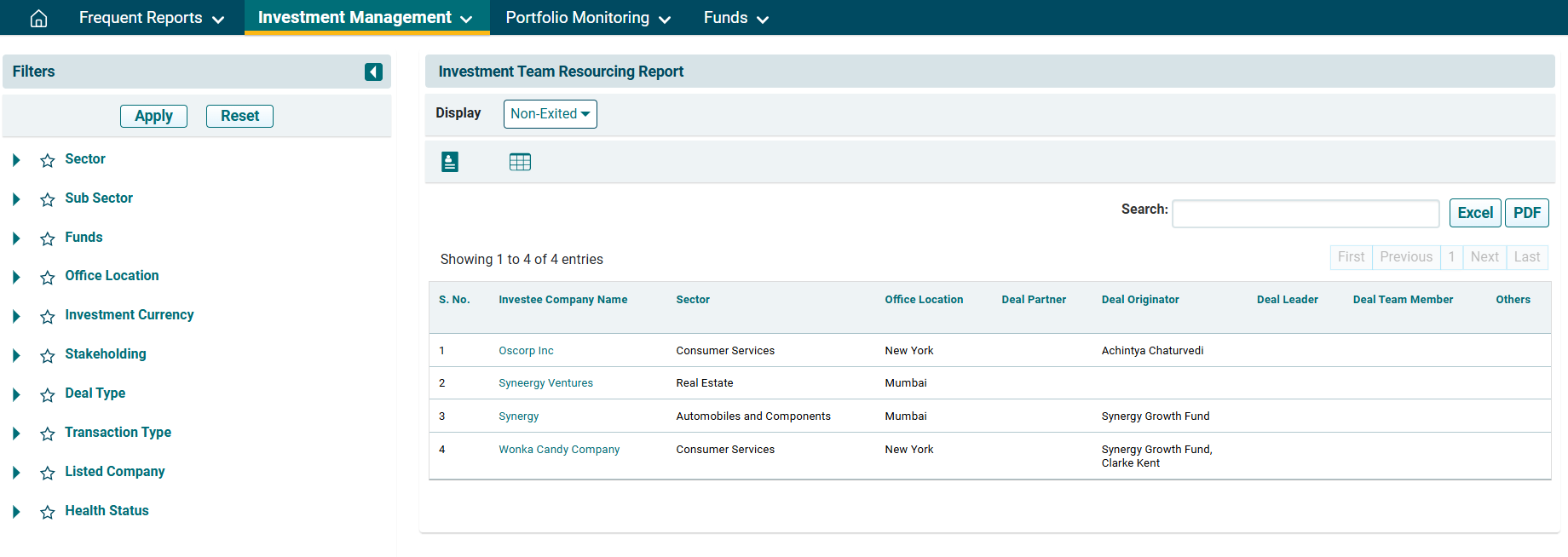1568x557 pixels.
Task: Switch to the table grid view icon
Action: pos(520,162)
